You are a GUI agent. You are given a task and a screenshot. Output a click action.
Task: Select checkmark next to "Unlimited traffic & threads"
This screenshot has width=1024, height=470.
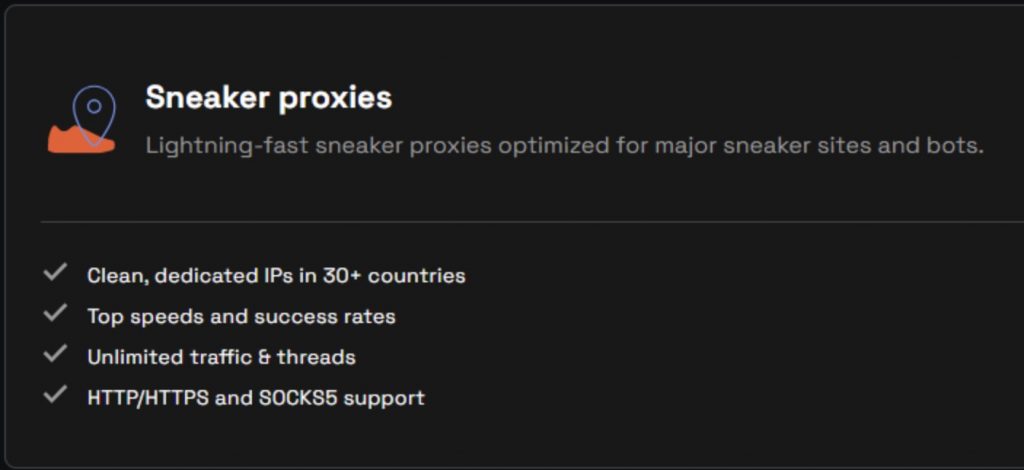point(55,354)
